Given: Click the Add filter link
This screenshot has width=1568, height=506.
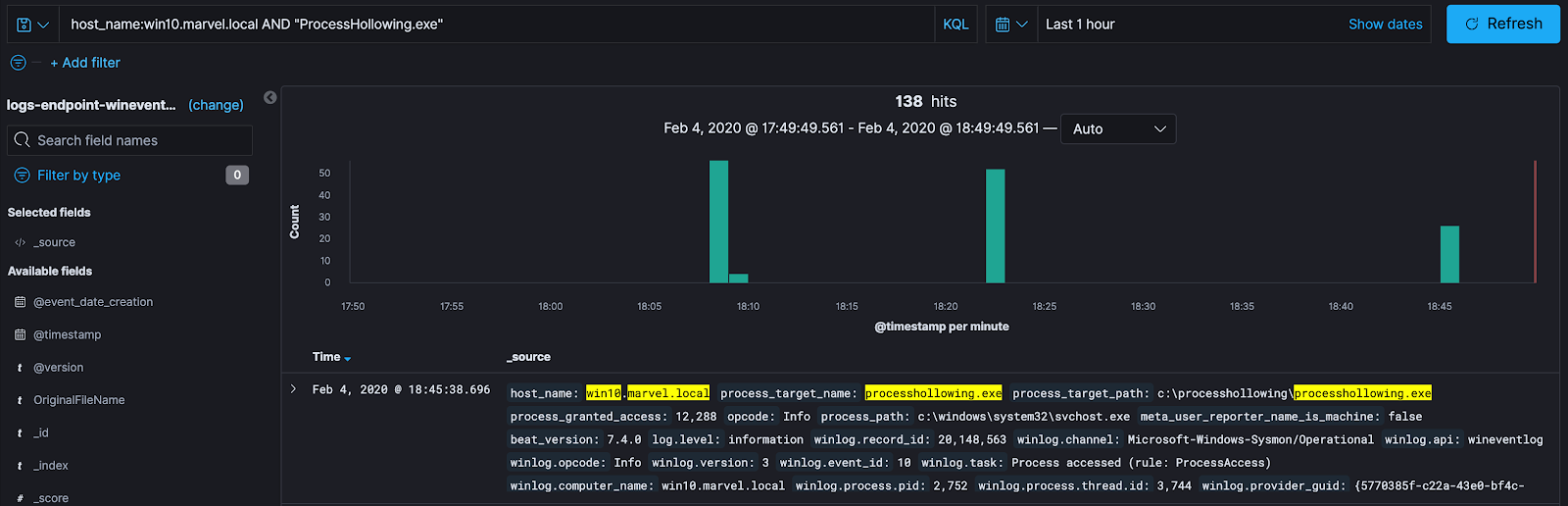Looking at the screenshot, I should click(x=85, y=63).
